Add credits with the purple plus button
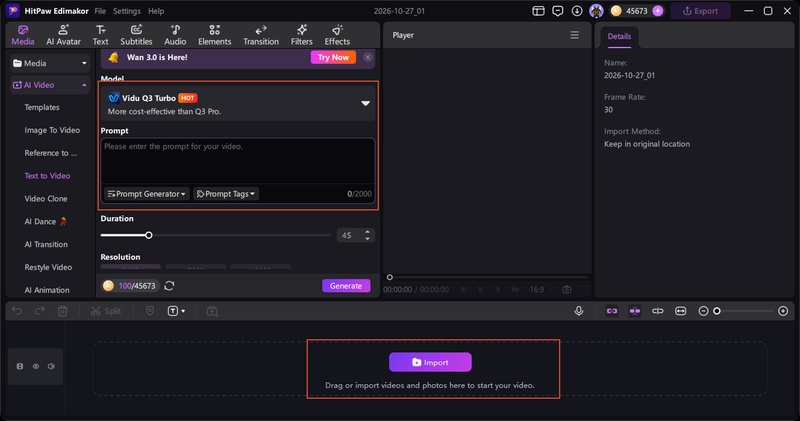Screen dimensions: 800x421 (x=658, y=11)
